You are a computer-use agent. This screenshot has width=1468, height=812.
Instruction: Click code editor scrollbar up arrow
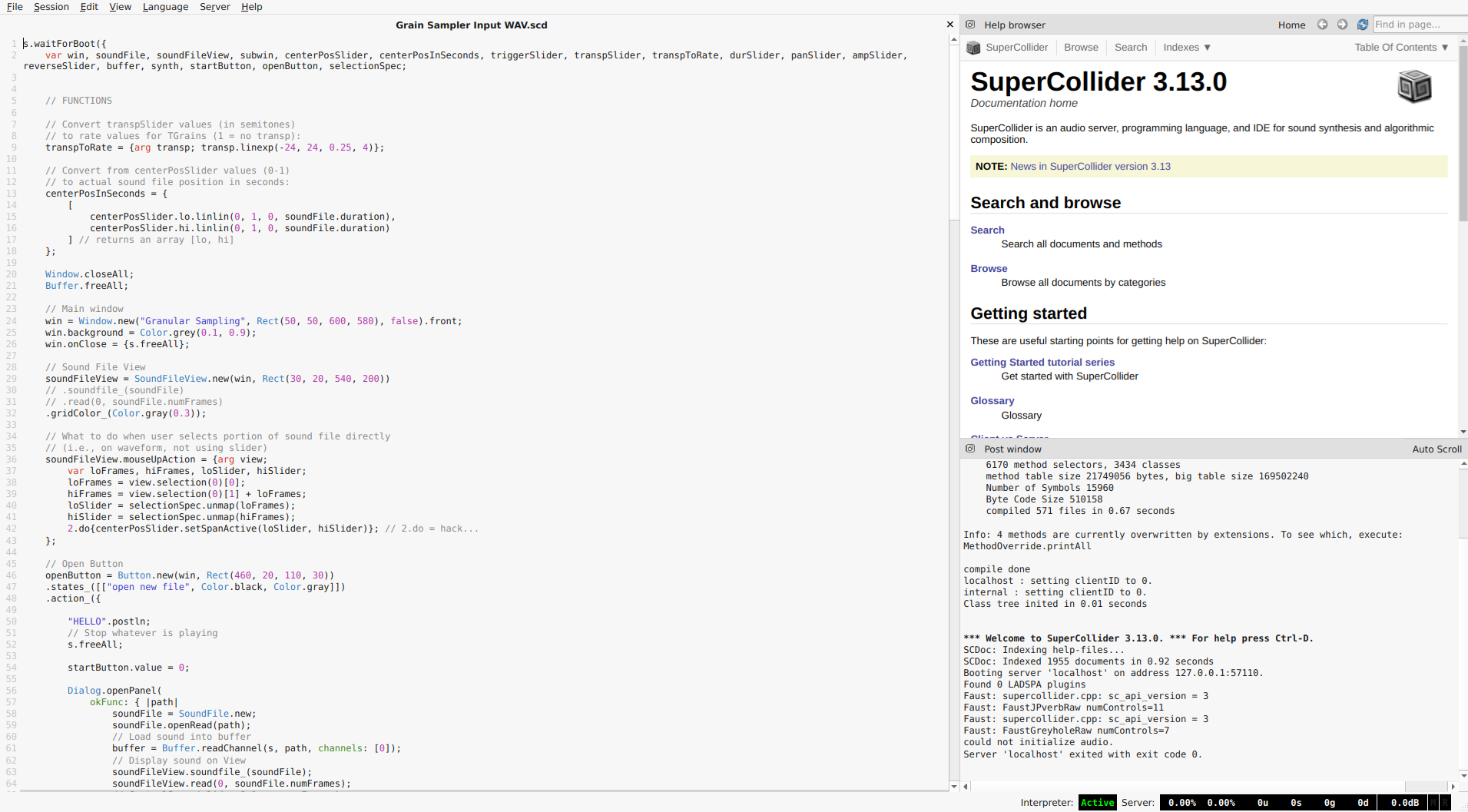954,38
